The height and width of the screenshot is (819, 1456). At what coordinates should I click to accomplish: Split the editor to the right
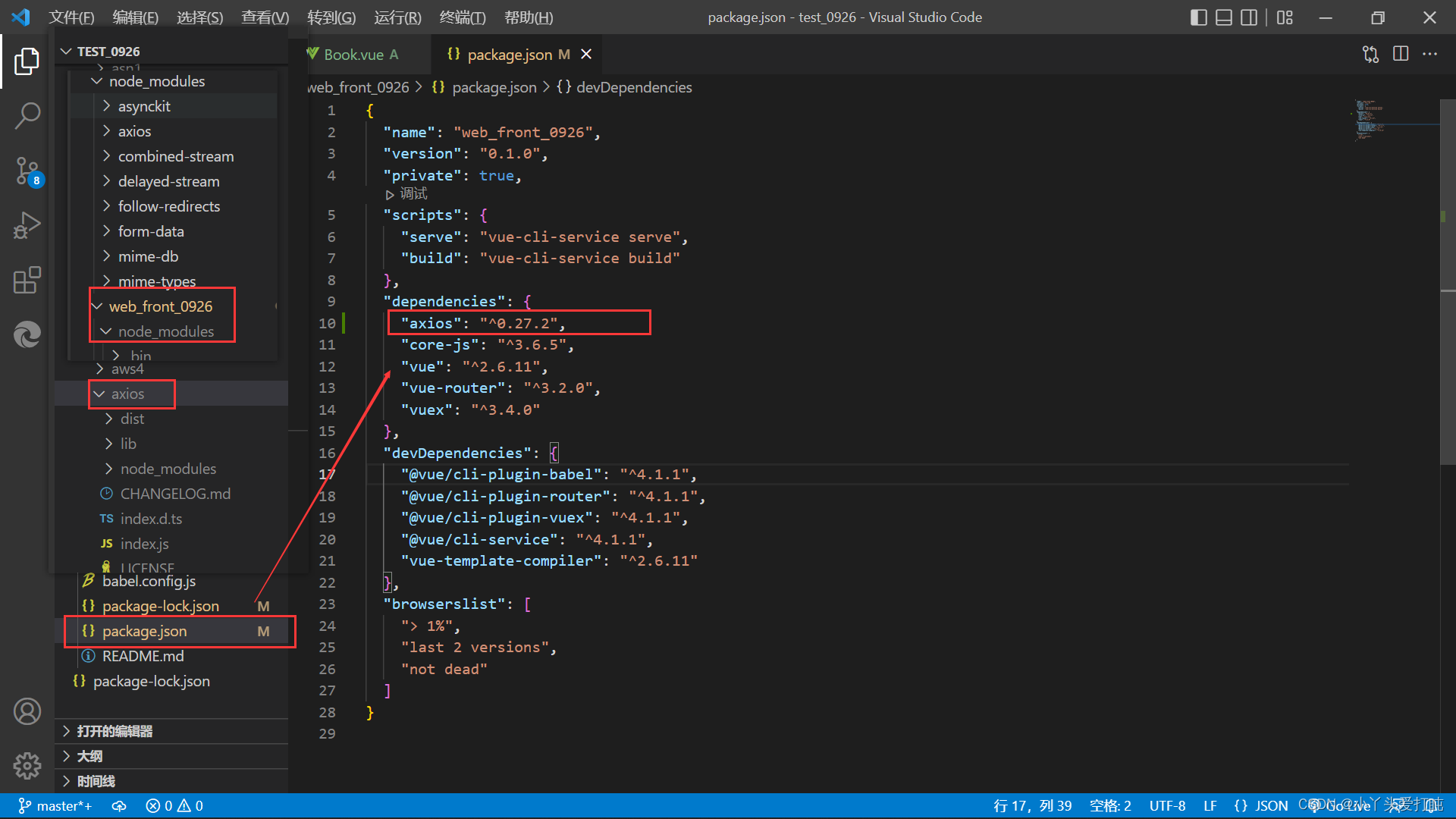(1401, 54)
